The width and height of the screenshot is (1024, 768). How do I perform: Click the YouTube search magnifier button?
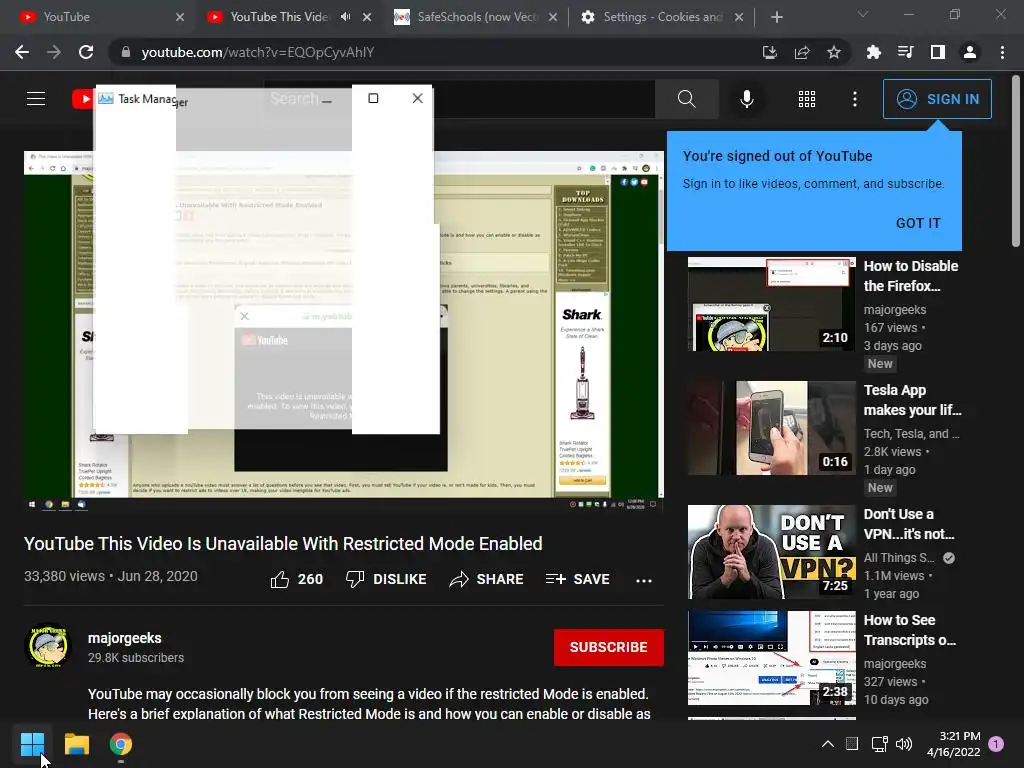click(x=686, y=99)
